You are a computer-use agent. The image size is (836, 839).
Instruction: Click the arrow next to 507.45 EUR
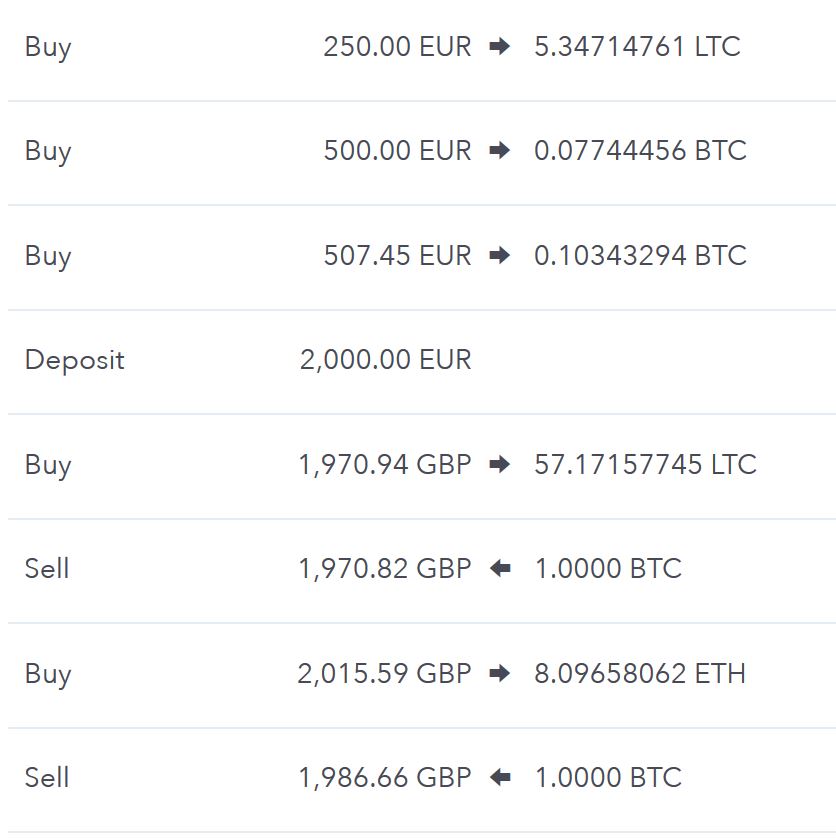[x=500, y=255]
